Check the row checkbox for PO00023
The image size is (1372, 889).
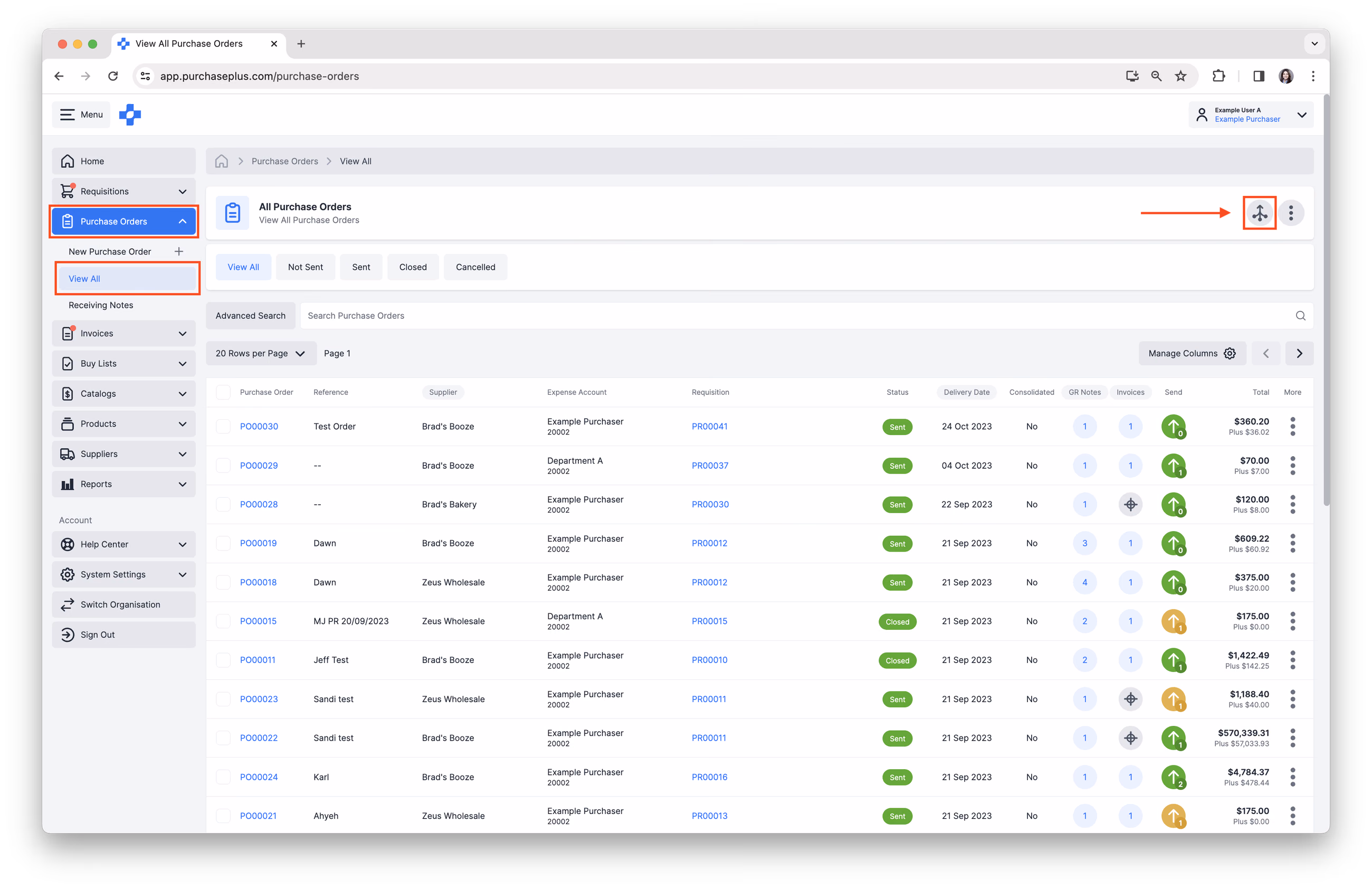[223, 699]
